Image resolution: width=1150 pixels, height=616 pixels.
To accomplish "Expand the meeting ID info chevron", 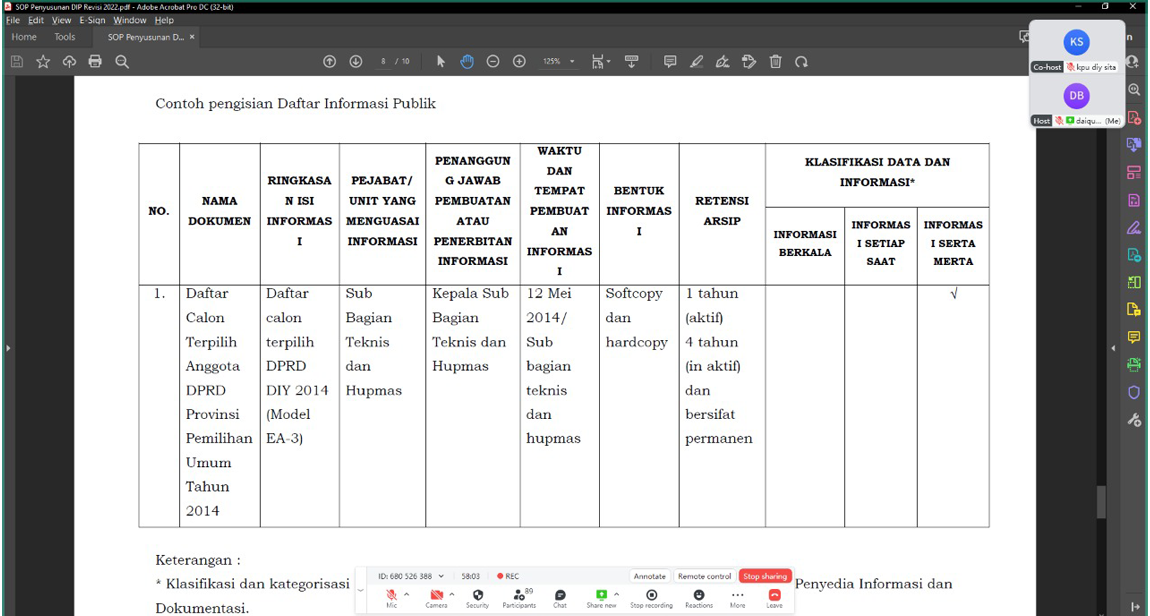I will tap(441, 576).
